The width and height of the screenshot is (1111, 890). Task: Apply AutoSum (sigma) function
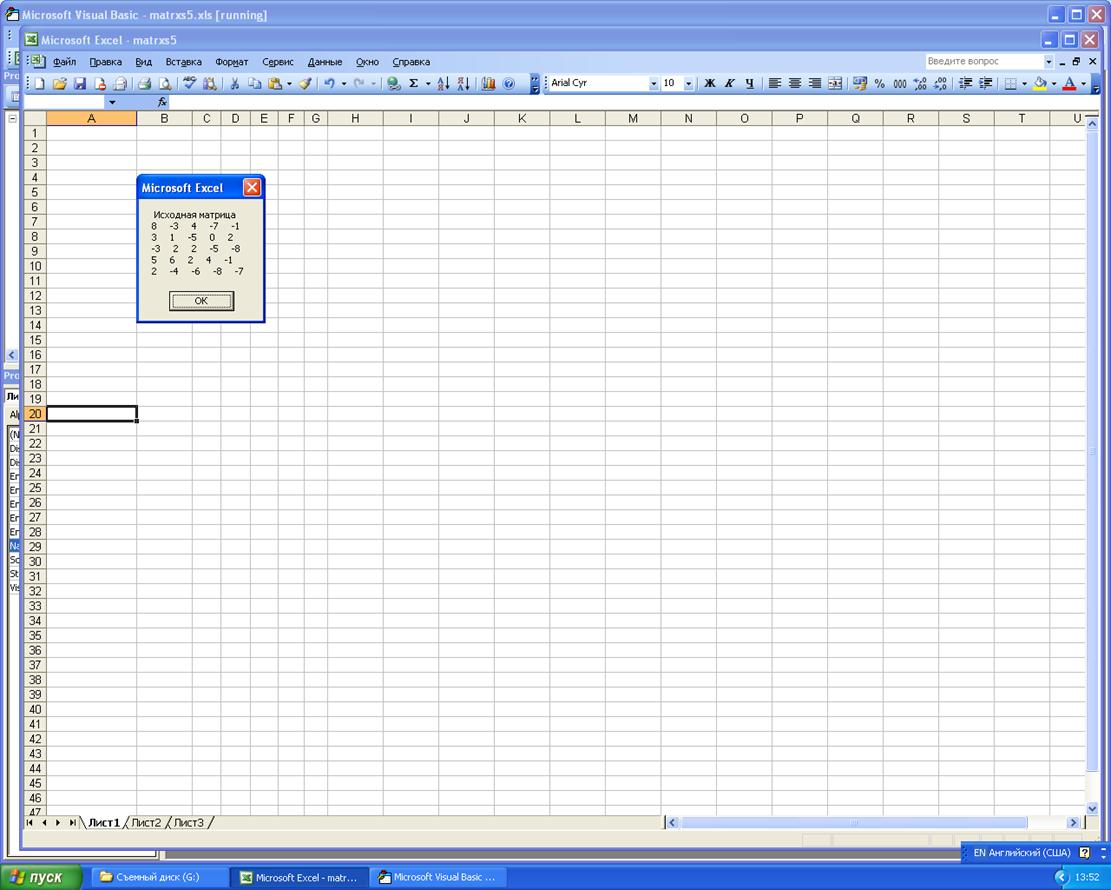click(x=414, y=84)
